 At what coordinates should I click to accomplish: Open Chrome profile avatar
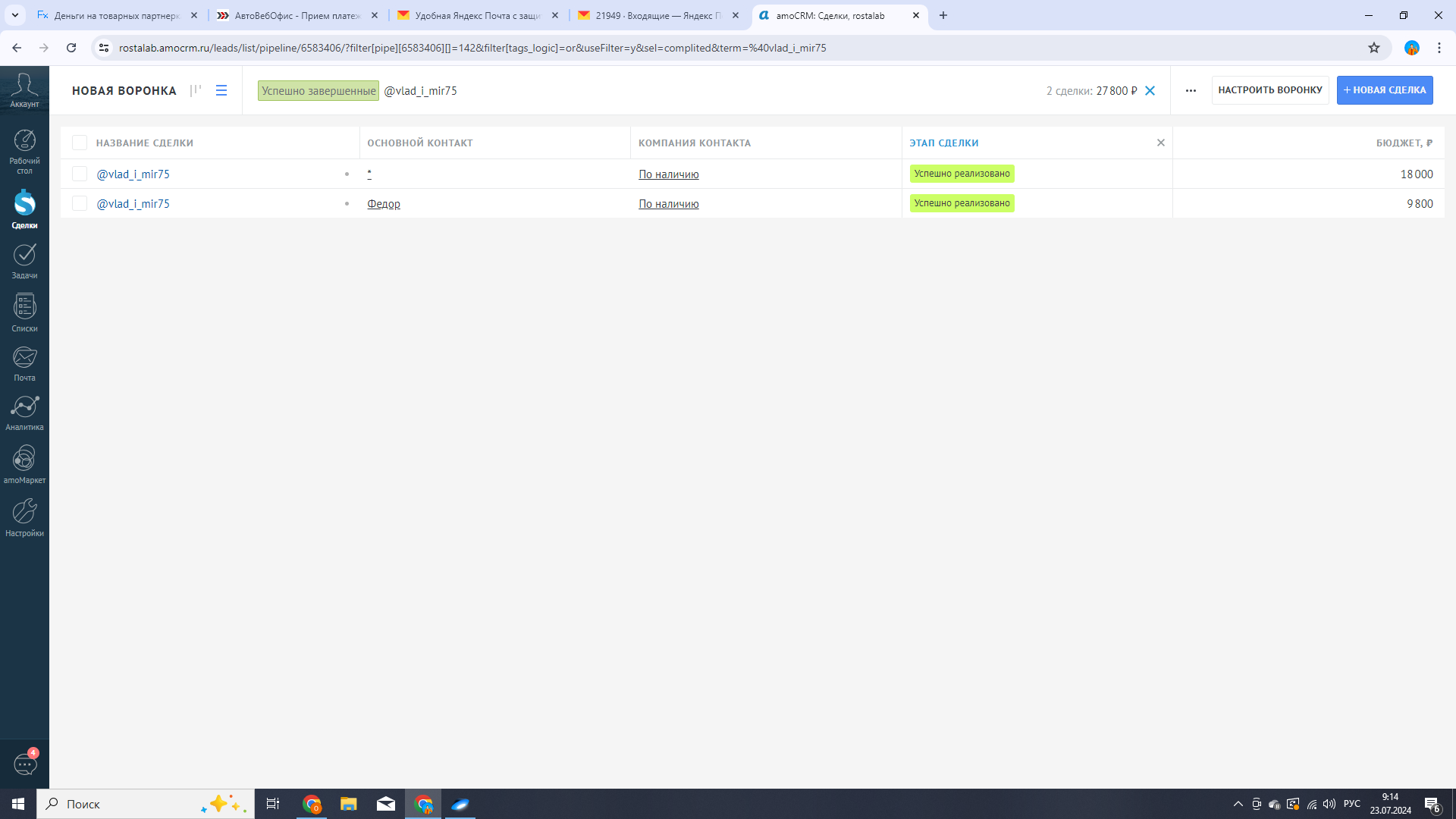[x=1411, y=48]
